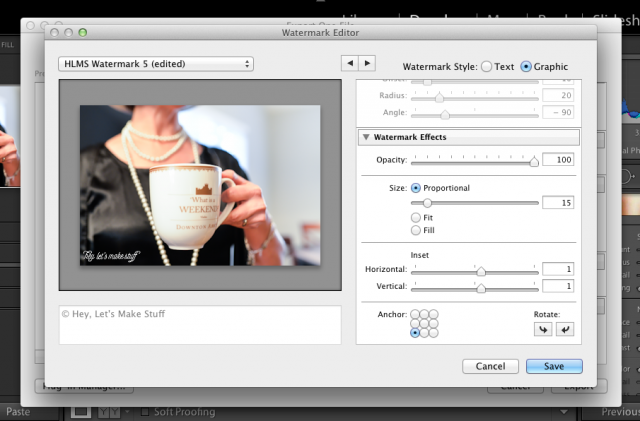Set anchor to bottom-left position

(x=415, y=333)
